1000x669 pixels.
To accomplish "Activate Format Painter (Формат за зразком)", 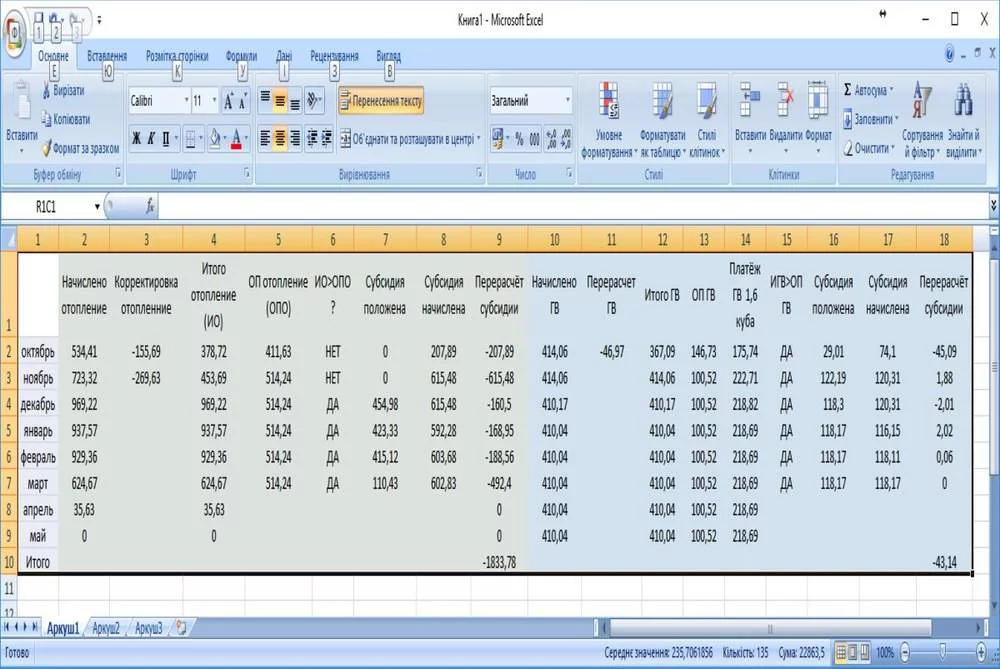I will point(80,148).
